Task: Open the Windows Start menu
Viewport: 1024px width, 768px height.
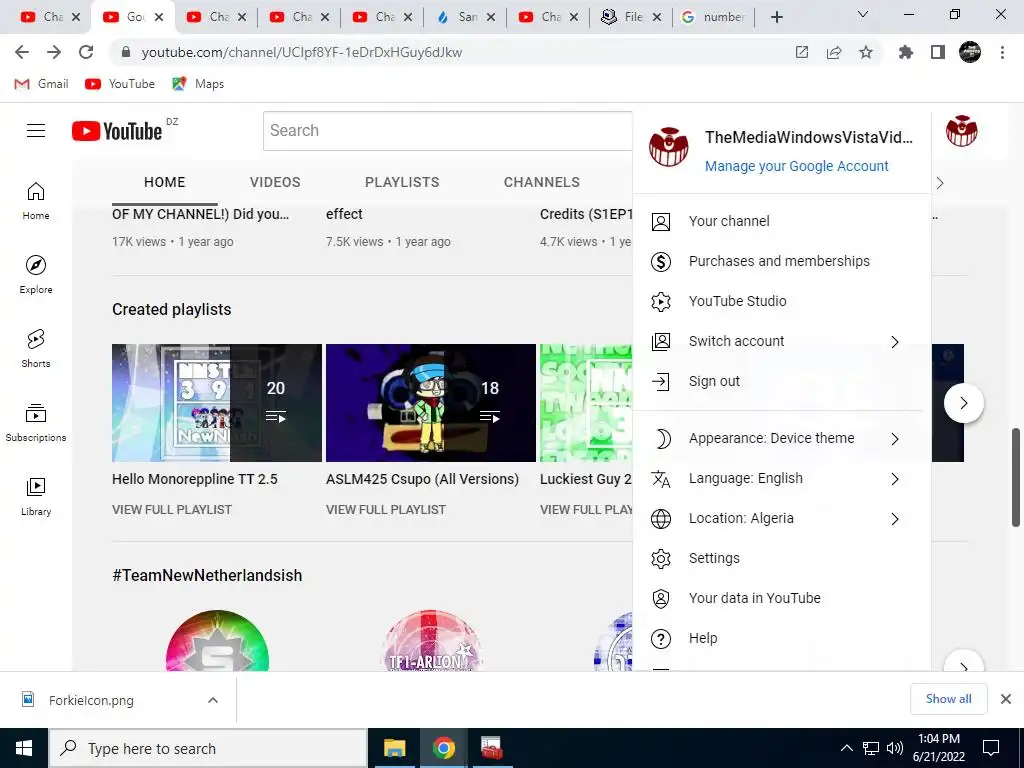Action: (24, 748)
